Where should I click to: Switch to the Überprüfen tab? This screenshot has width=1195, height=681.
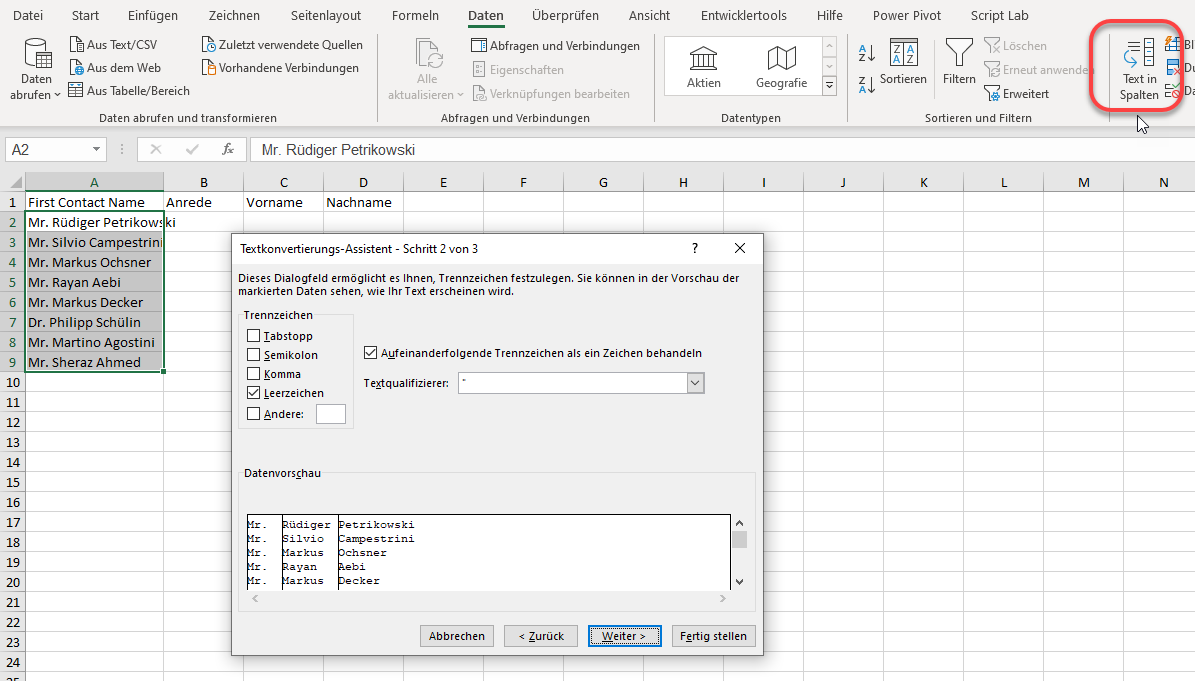tap(565, 15)
